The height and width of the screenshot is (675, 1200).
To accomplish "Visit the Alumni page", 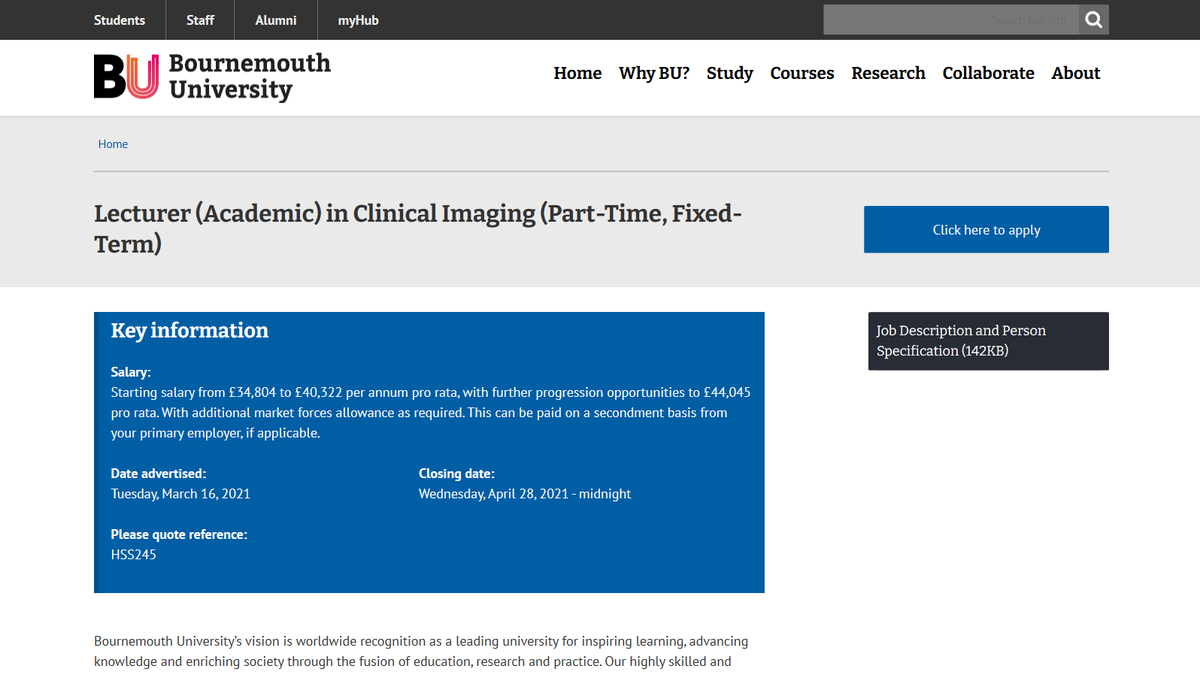I will (x=275, y=19).
